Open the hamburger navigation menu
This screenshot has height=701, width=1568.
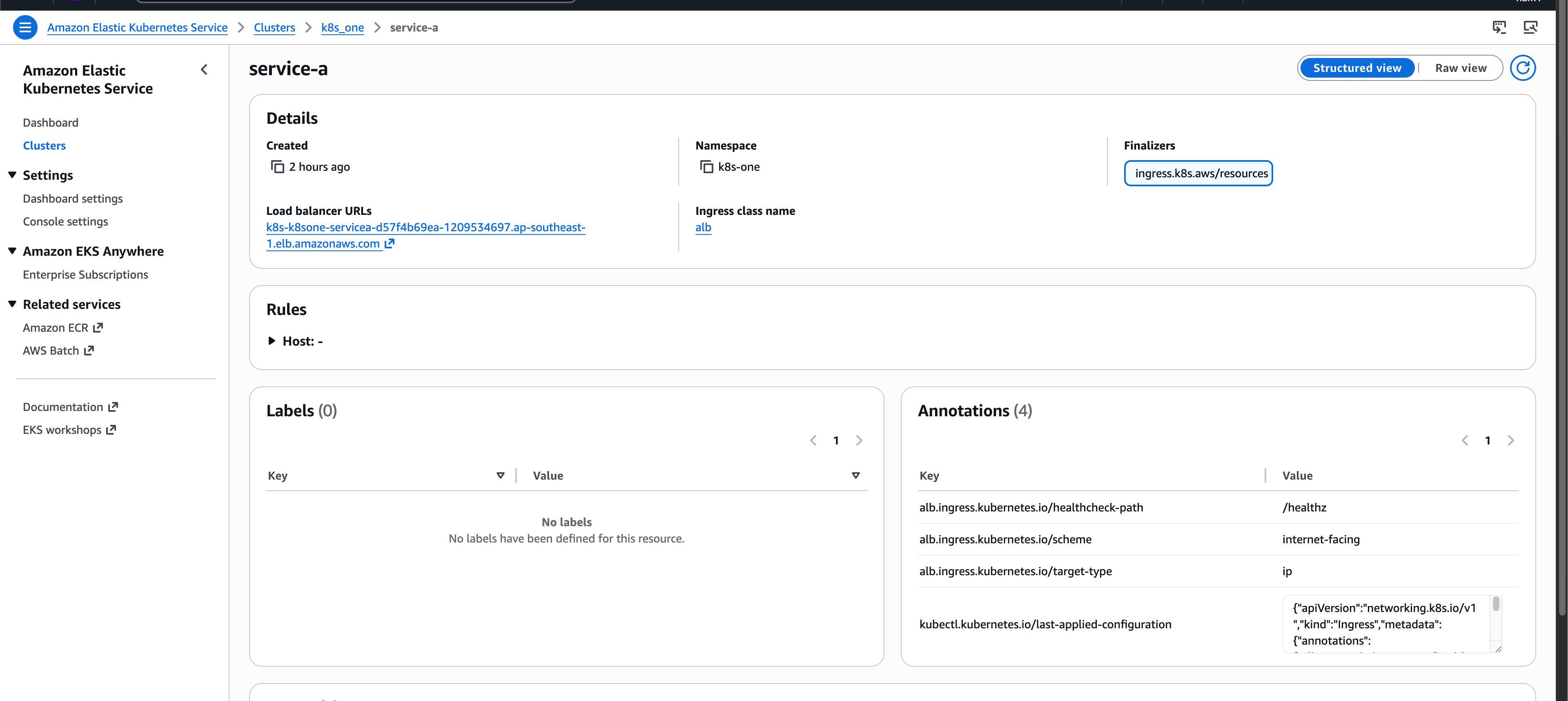click(x=25, y=27)
